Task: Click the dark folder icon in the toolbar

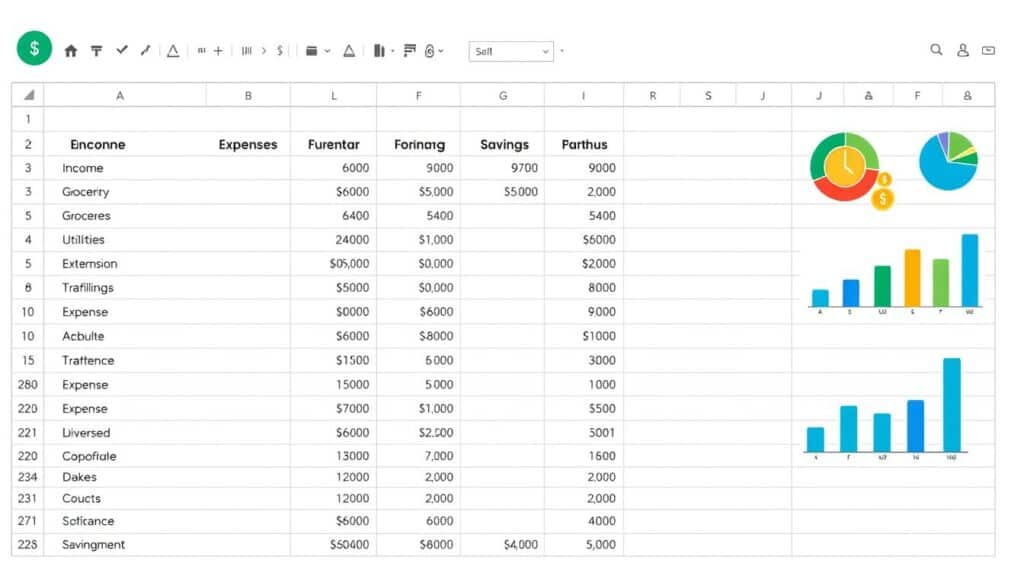Action: (312, 50)
